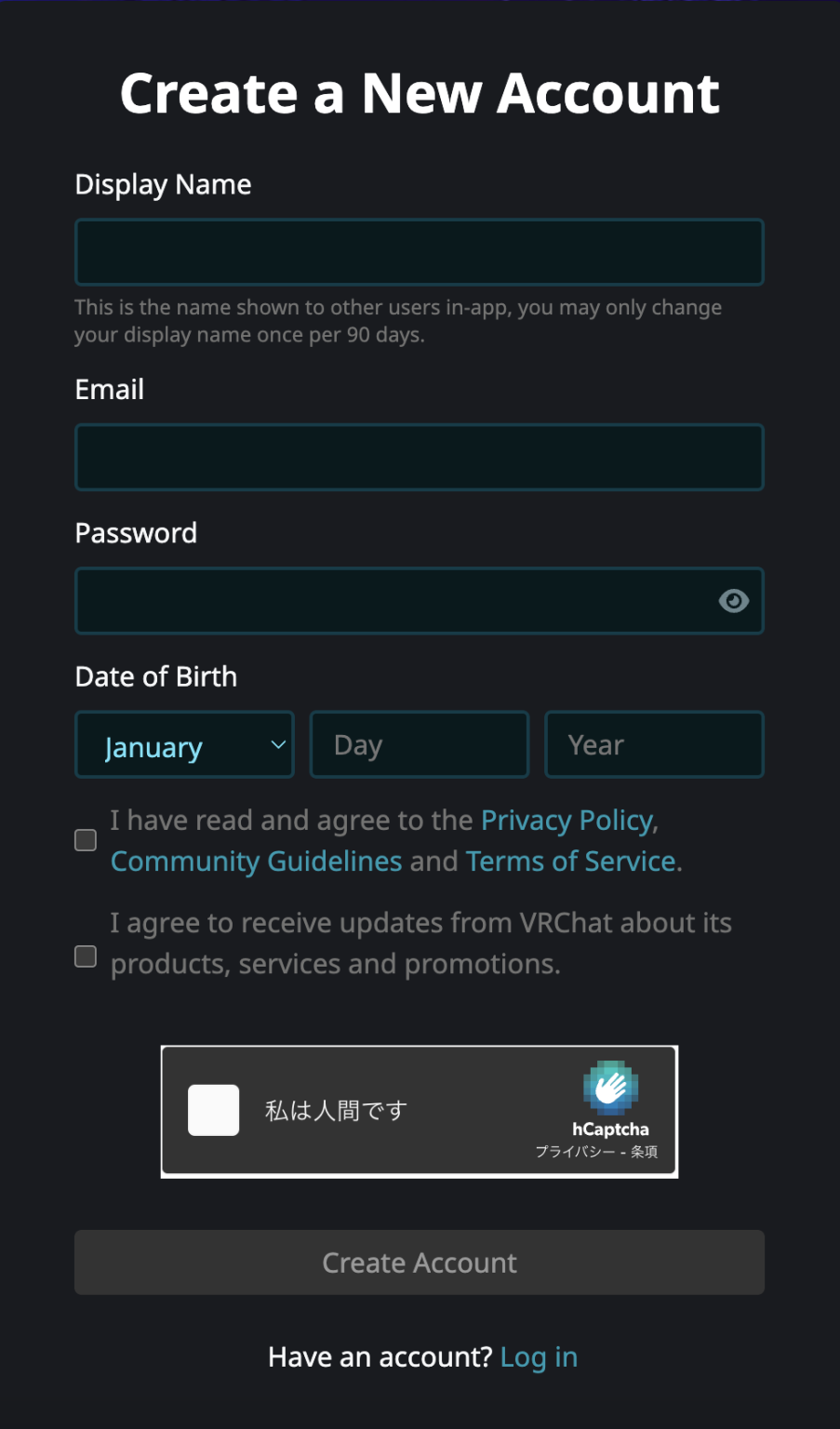Click inside the Password field

400,601
